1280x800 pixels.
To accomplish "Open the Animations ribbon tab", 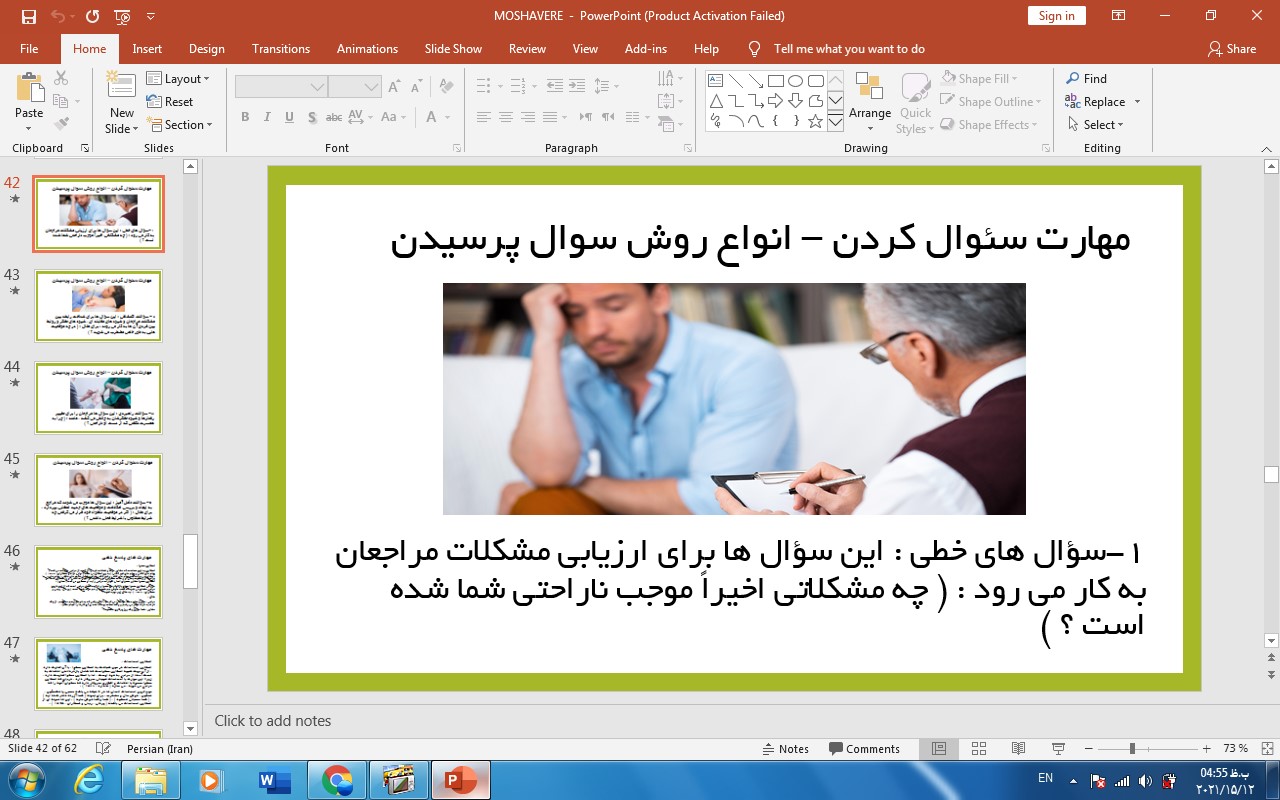I will click(367, 48).
